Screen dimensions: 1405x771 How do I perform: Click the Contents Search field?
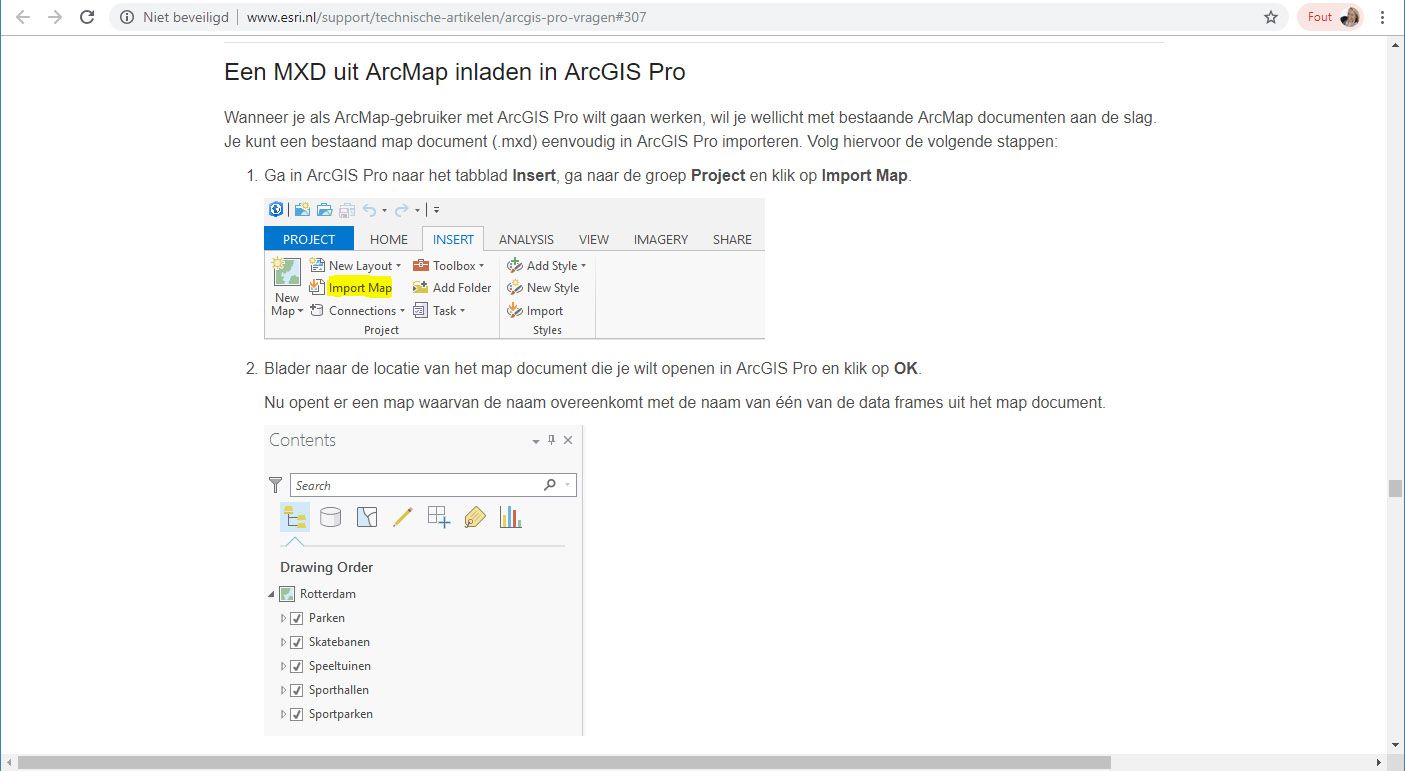coord(433,485)
